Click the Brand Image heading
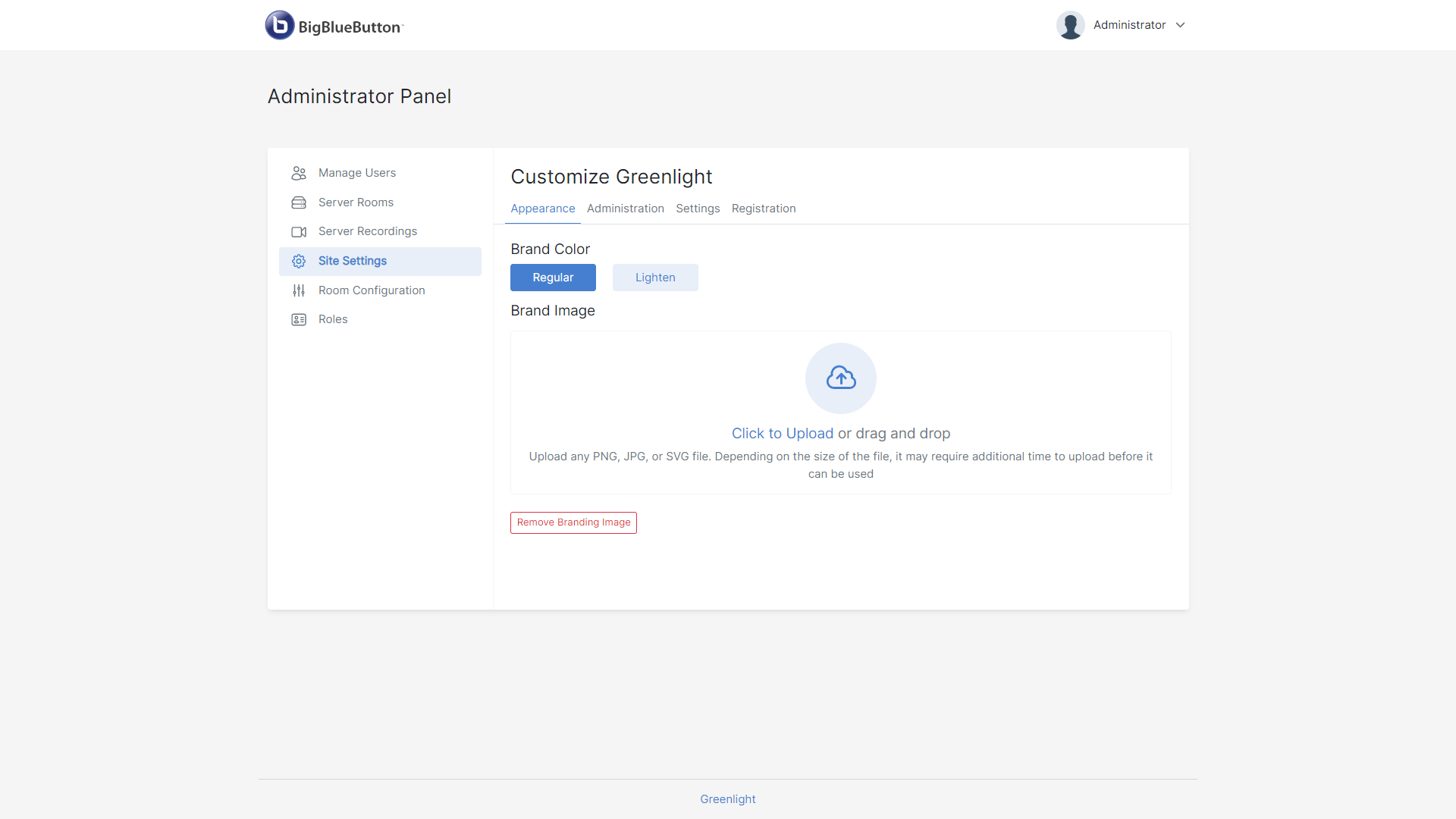 pyautogui.click(x=553, y=311)
